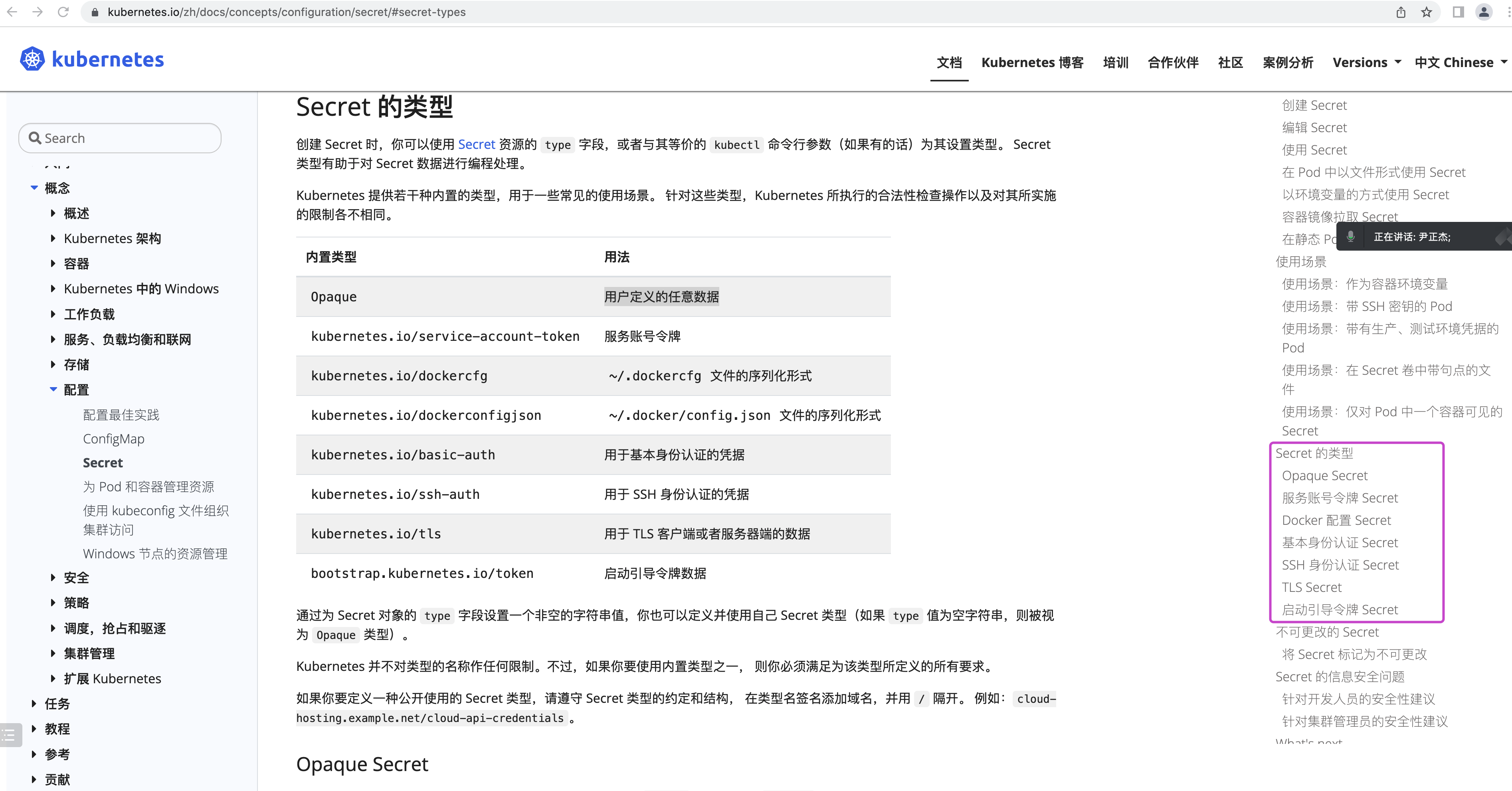This screenshot has width=1512, height=791.
Task: Open the user profile avatar icon
Action: tap(1484, 12)
